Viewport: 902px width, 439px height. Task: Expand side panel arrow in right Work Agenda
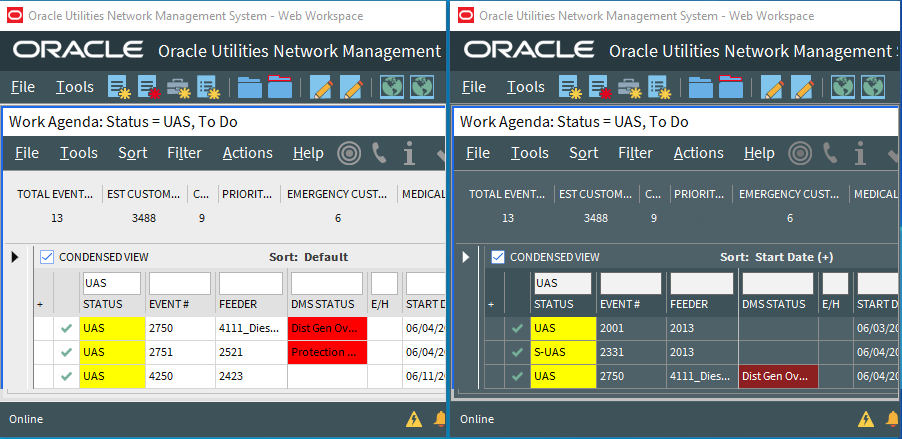click(467, 257)
